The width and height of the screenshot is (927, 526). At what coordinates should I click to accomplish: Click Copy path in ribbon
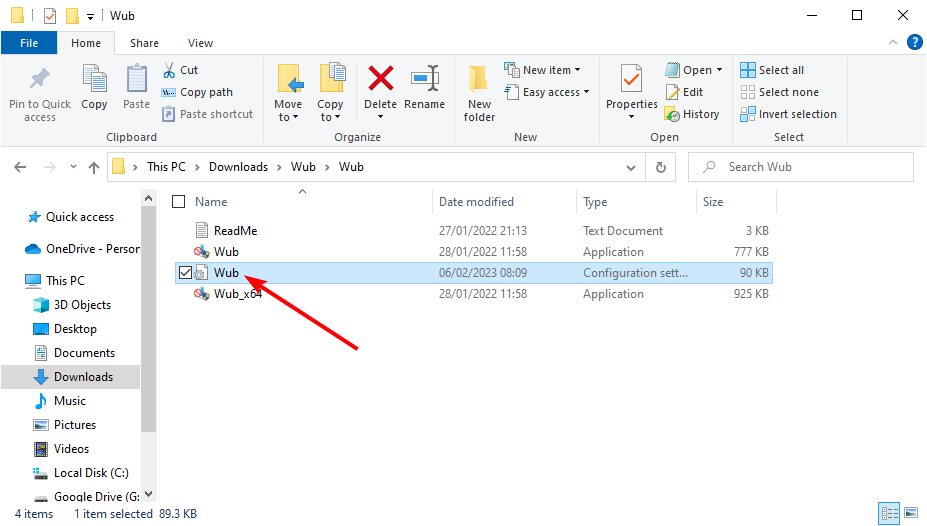point(197,92)
